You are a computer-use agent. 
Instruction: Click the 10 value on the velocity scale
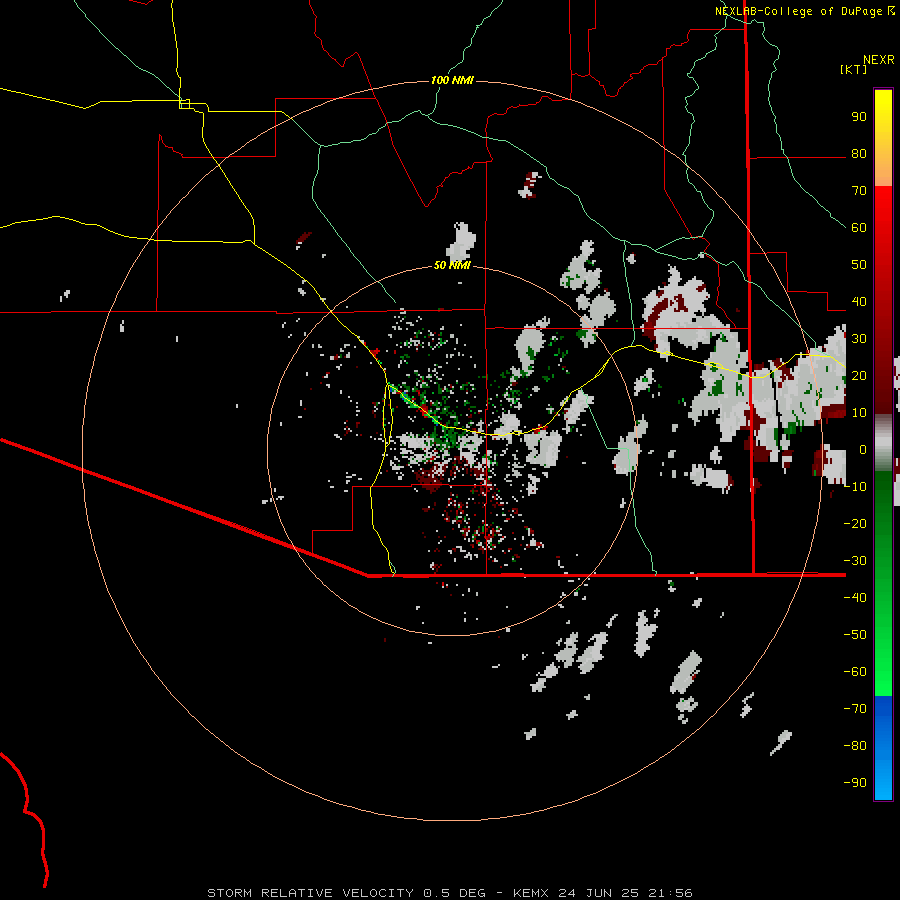coord(859,413)
